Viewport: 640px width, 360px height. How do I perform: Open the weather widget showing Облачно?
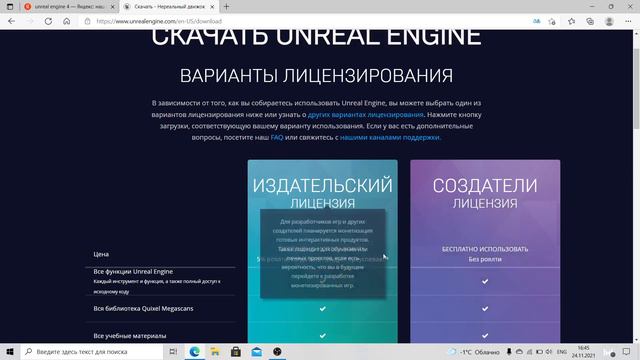coord(474,352)
